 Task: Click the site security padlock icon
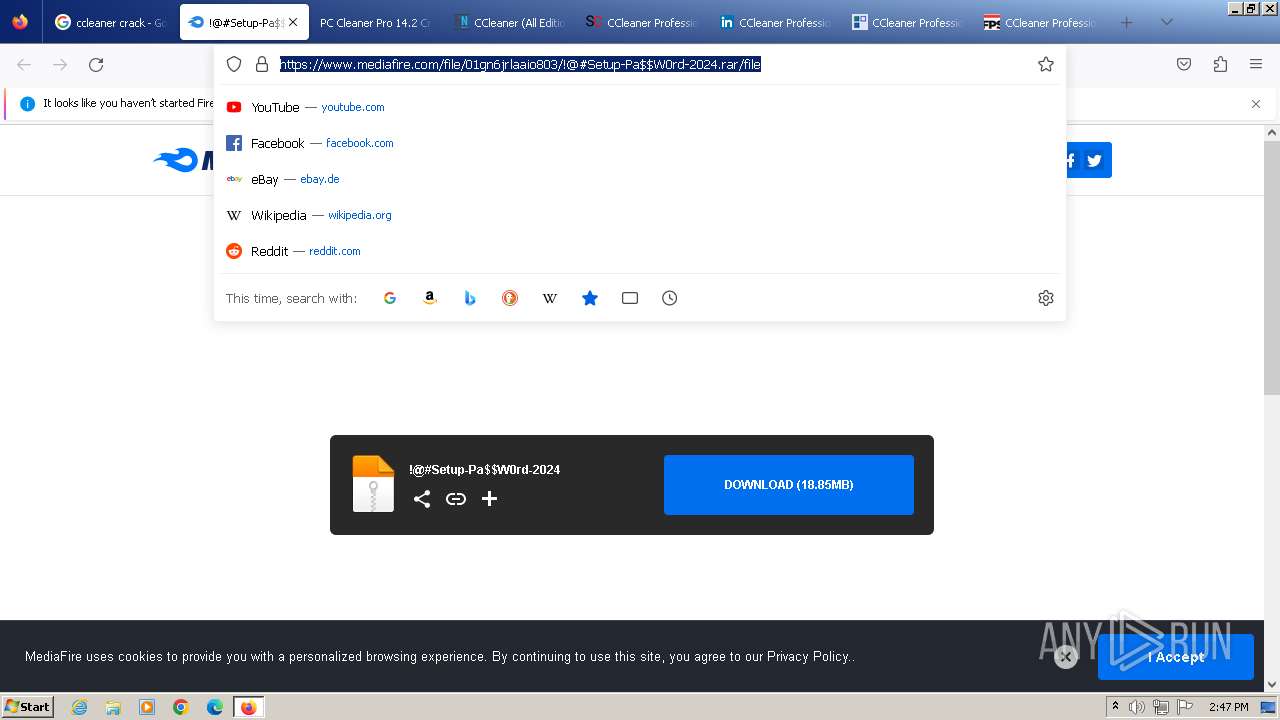click(x=262, y=64)
